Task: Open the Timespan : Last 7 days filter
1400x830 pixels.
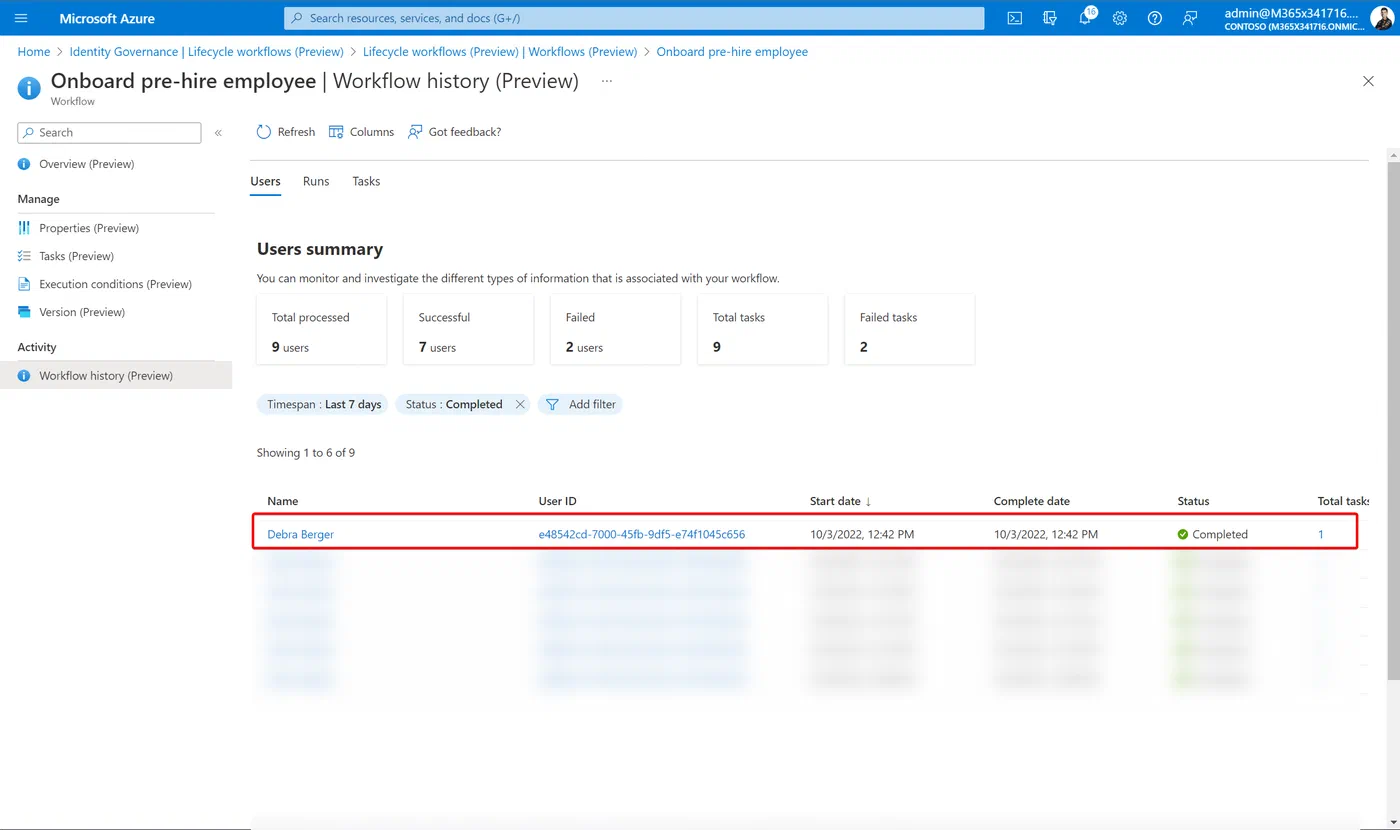Action: click(324, 404)
